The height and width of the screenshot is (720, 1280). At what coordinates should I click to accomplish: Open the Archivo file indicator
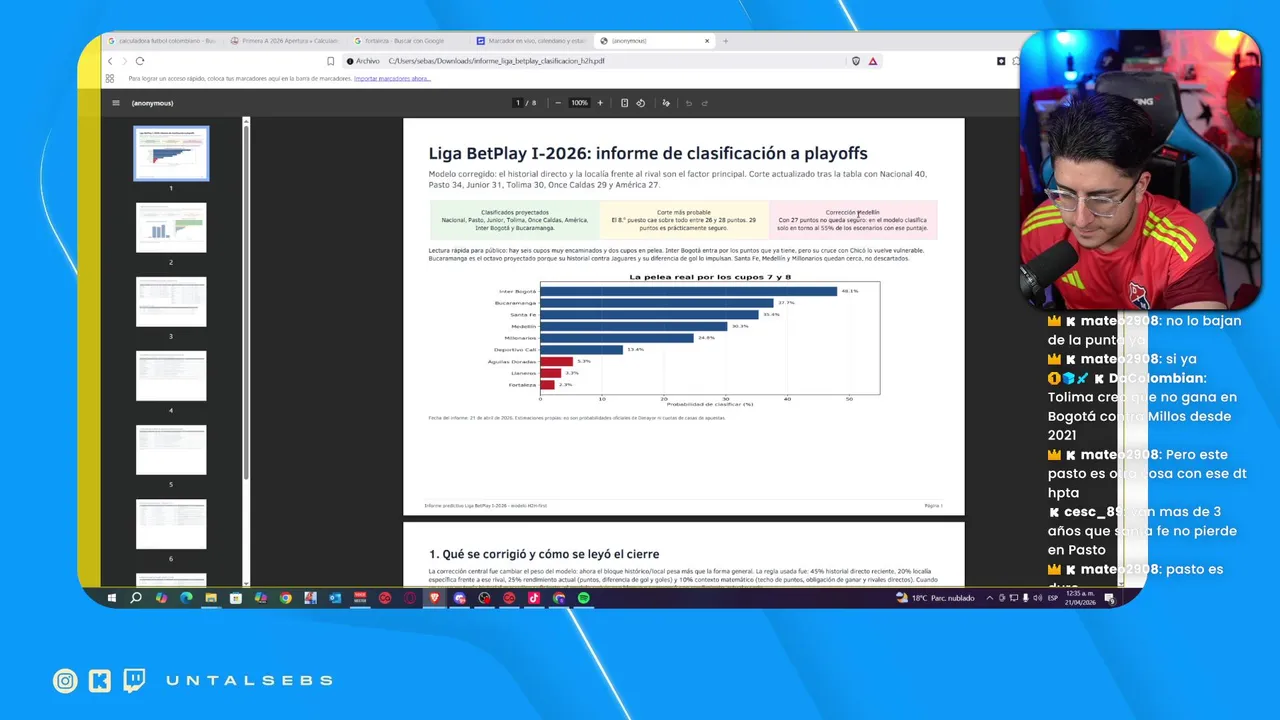pos(362,61)
